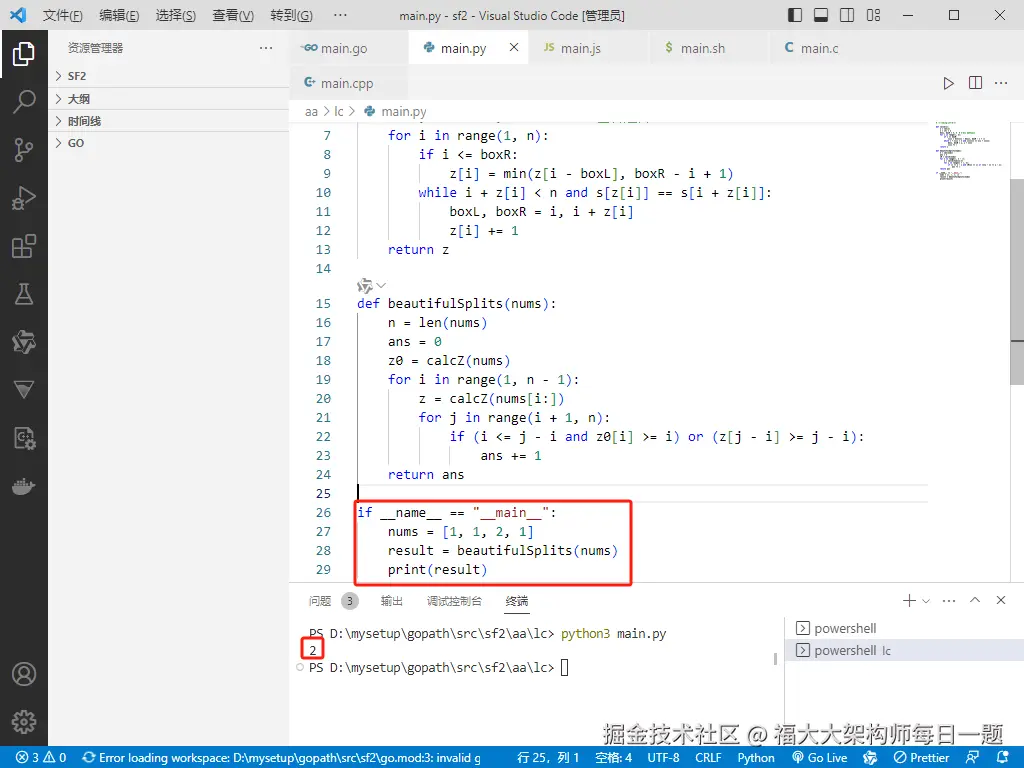Close the terminal panel
Screen dimensions: 1024x768
(x=1000, y=600)
